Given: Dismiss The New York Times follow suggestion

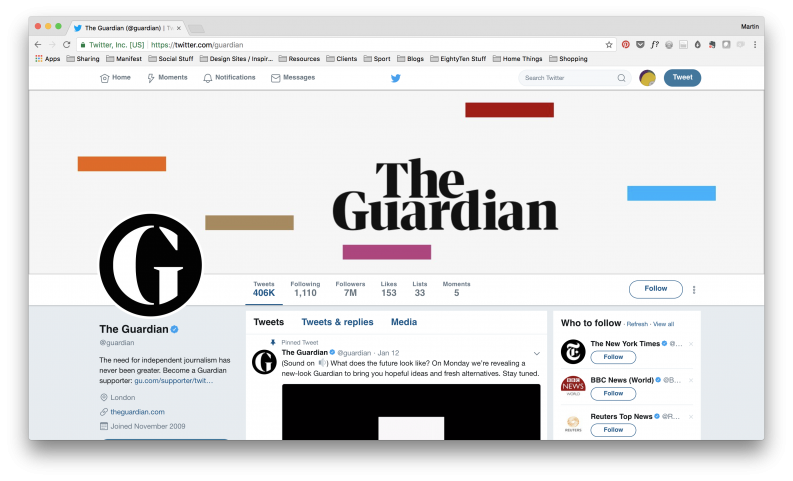Looking at the screenshot, I should pyautogui.click(x=691, y=344).
